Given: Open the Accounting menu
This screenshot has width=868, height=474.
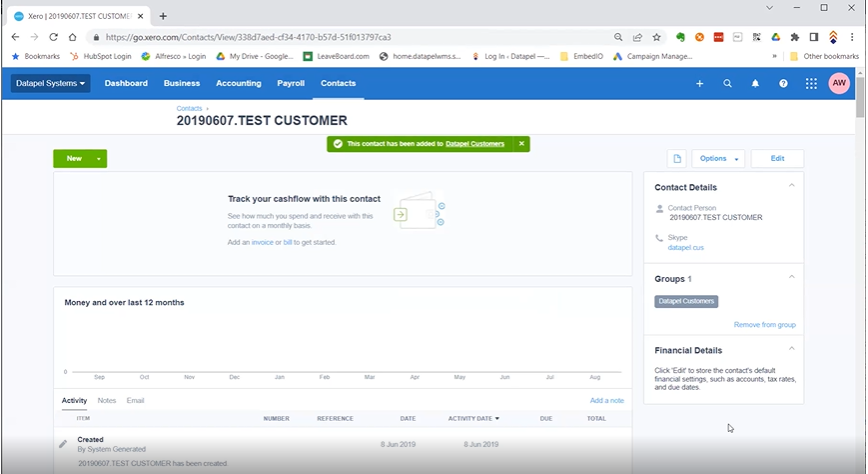Looking at the screenshot, I should click(239, 84).
